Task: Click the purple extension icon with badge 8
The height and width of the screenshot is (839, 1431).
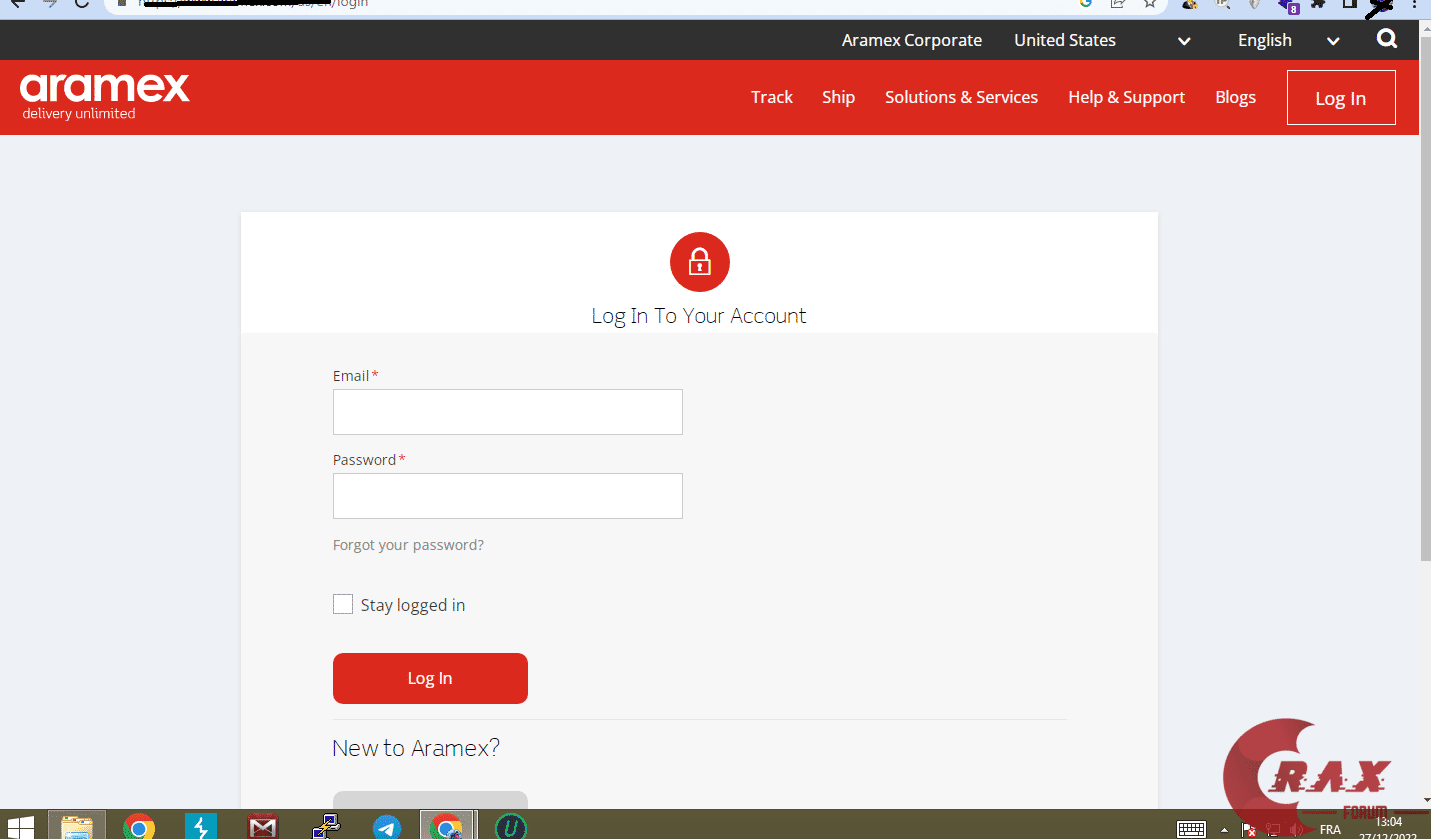Action: [1287, 5]
